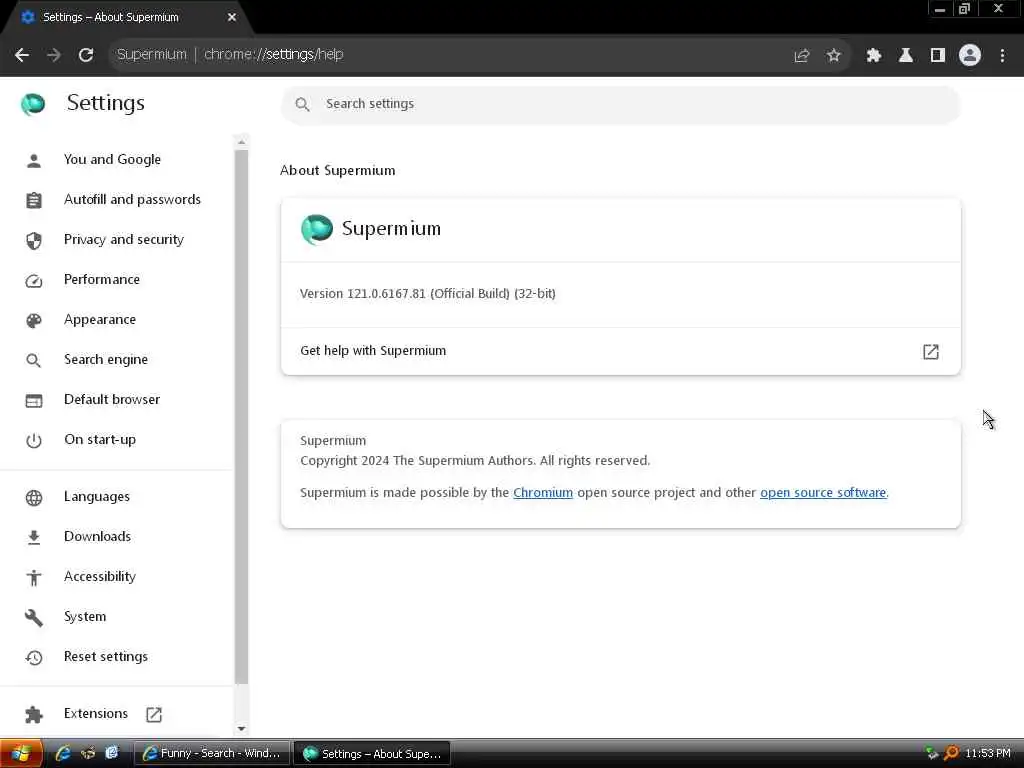Image resolution: width=1024 pixels, height=768 pixels.
Task: Select Performance in the sidebar
Action: click(102, 280)
